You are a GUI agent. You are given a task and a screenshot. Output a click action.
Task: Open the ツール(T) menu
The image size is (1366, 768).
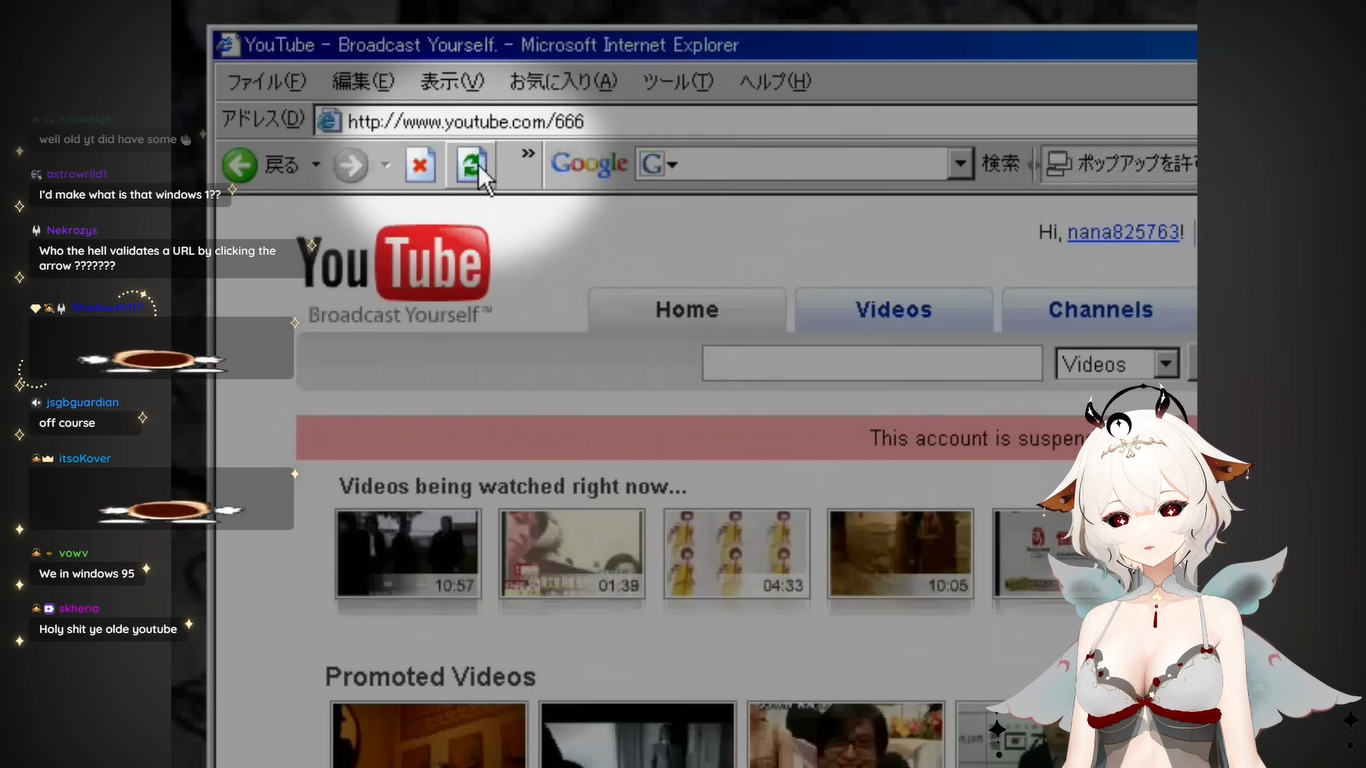pyautogui.click(x=678, y=82)
